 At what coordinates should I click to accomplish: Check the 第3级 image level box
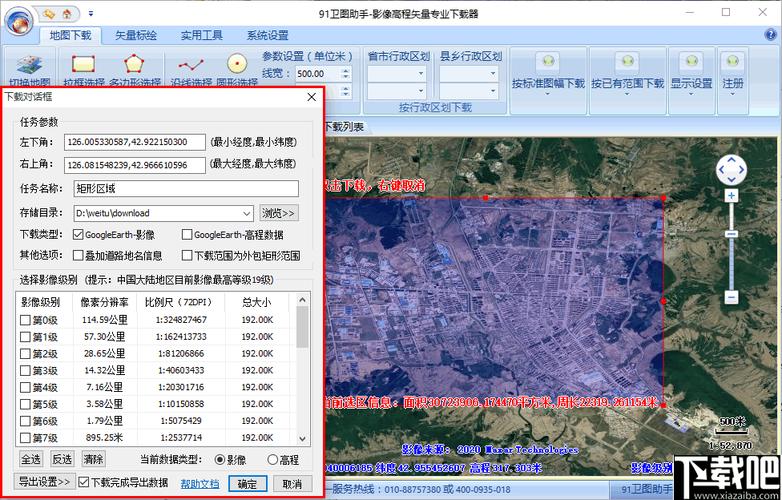click(x=26, y=371)
